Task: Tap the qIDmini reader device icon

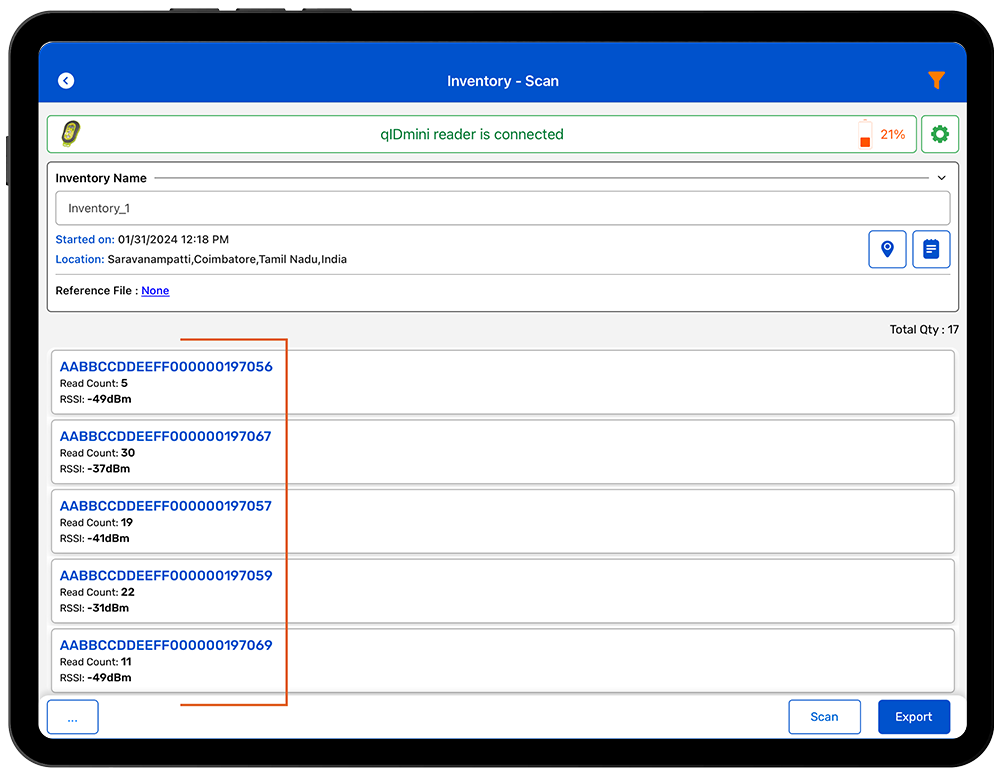Action: [71, 134]
